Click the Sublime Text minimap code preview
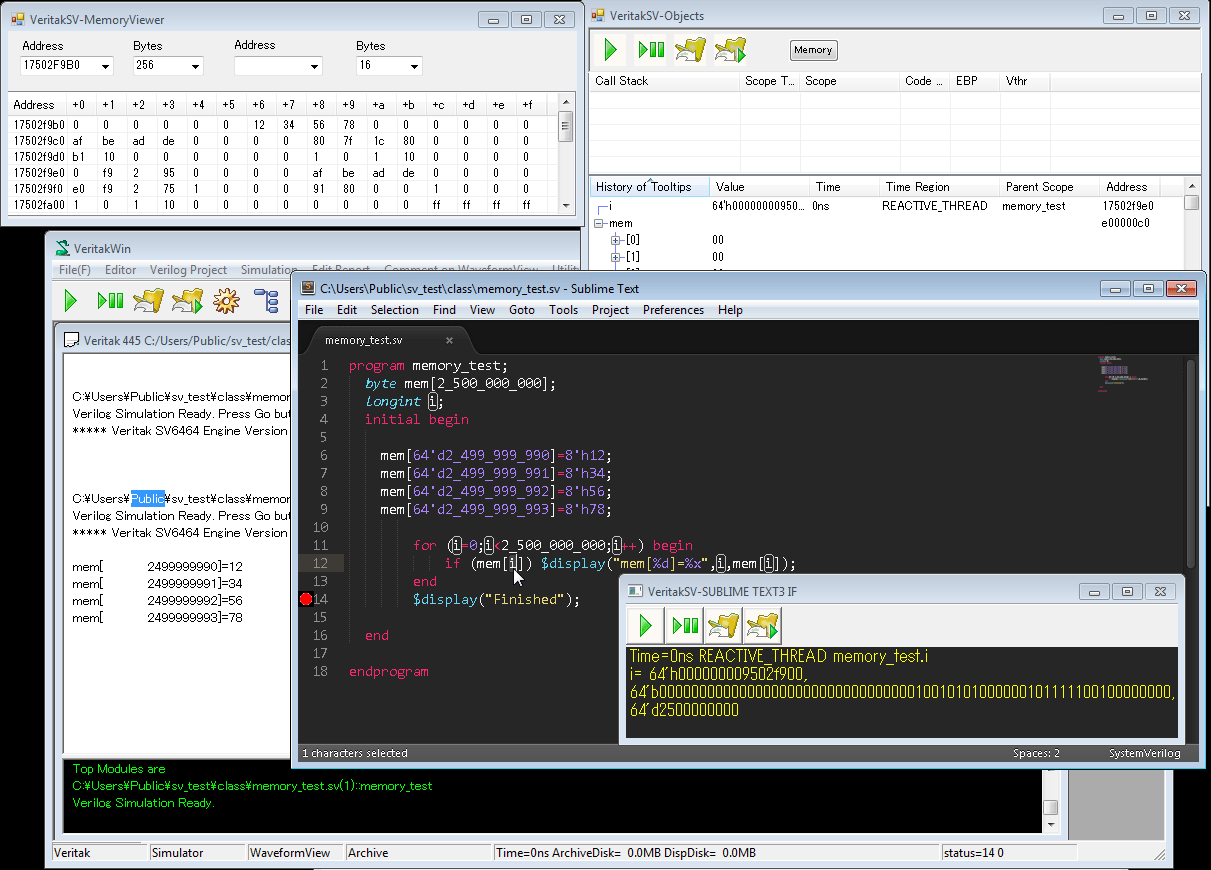Screen dimensions: 1211x870 [1117, 372]
